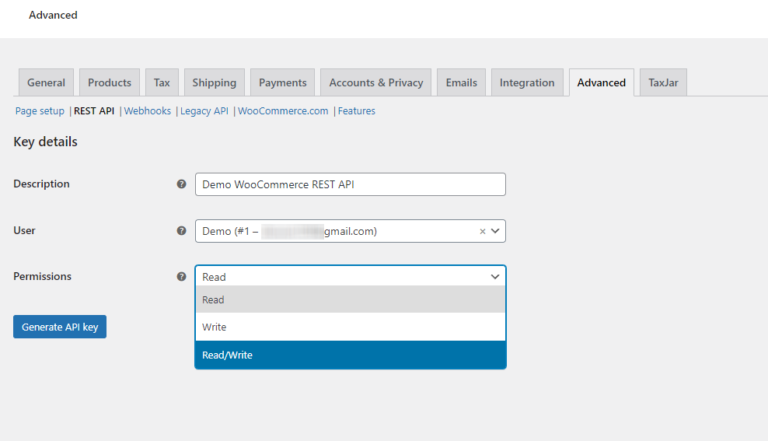The height and width of the screenshot is (441, 768).
Task: Click the help icon next to Description
Action: [x=181, y=184]
